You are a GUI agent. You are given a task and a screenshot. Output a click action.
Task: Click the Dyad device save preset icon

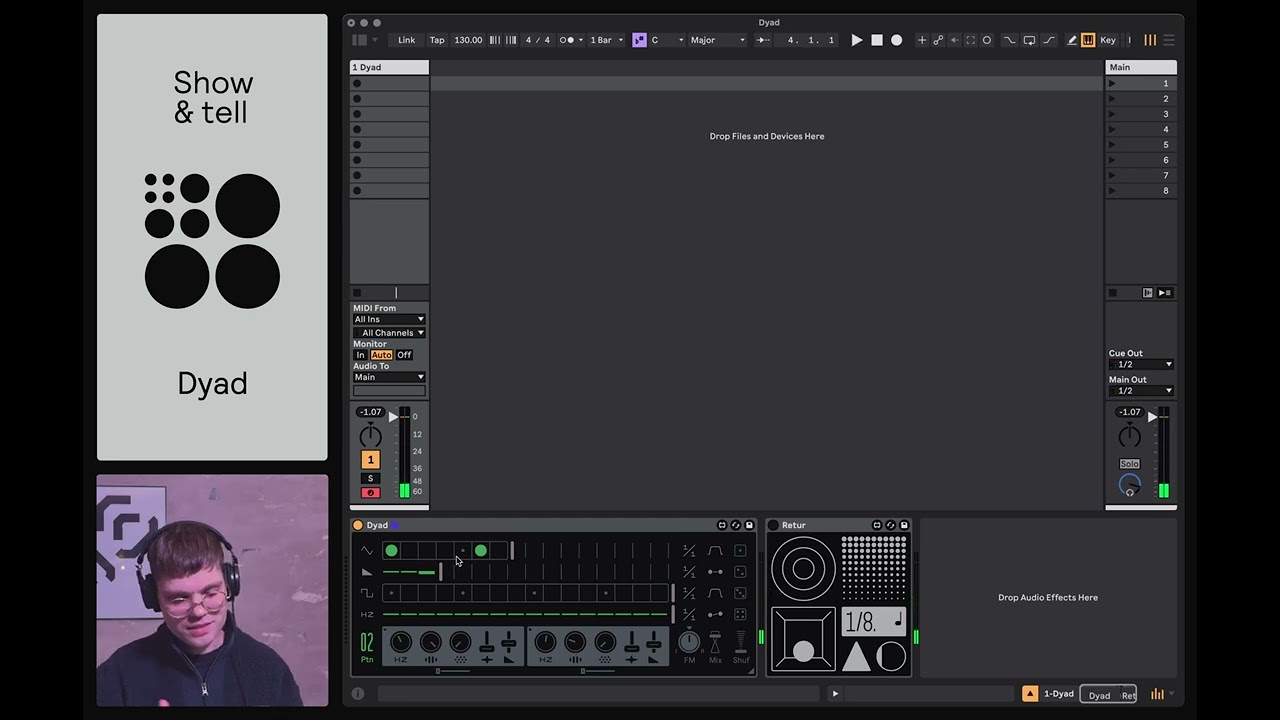click(749, 525)
